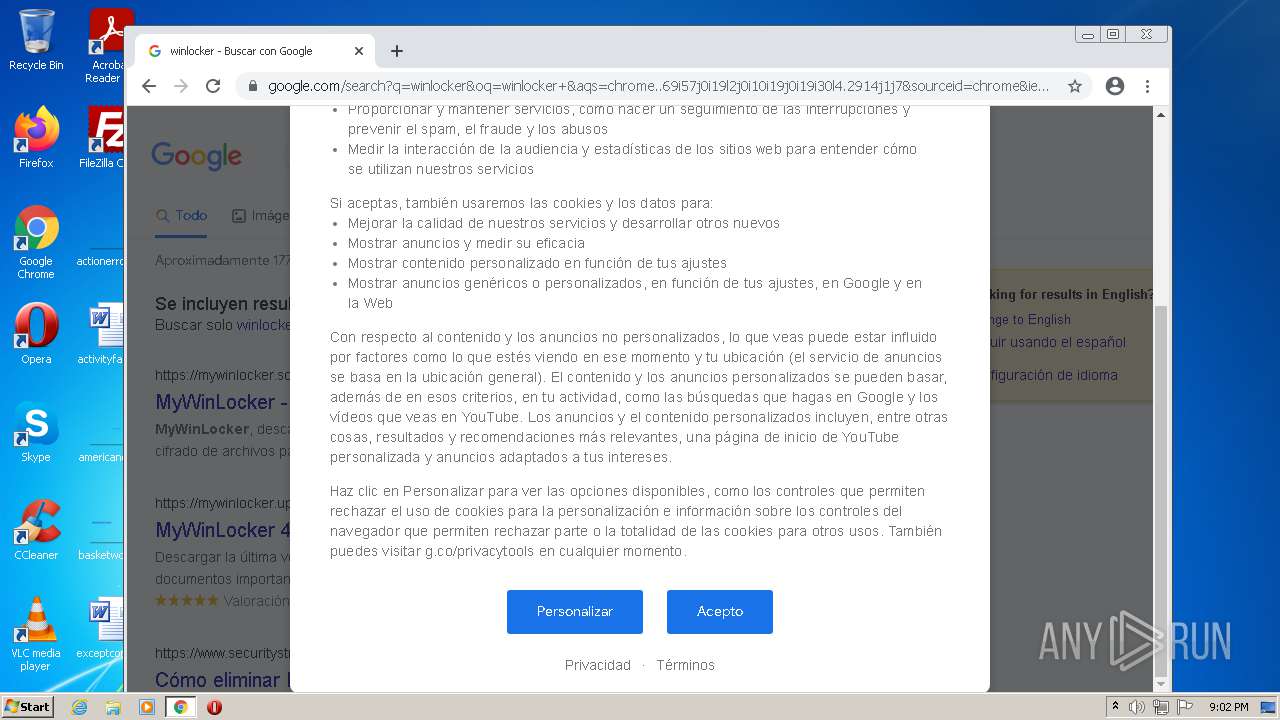Open the VLC media player shortcut

[x=36, y=634]
